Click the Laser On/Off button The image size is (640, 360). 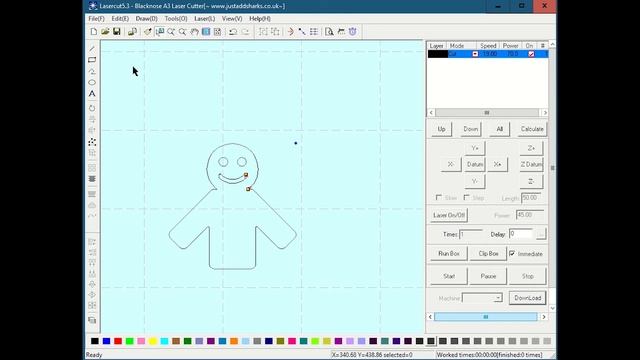(449, 215)
